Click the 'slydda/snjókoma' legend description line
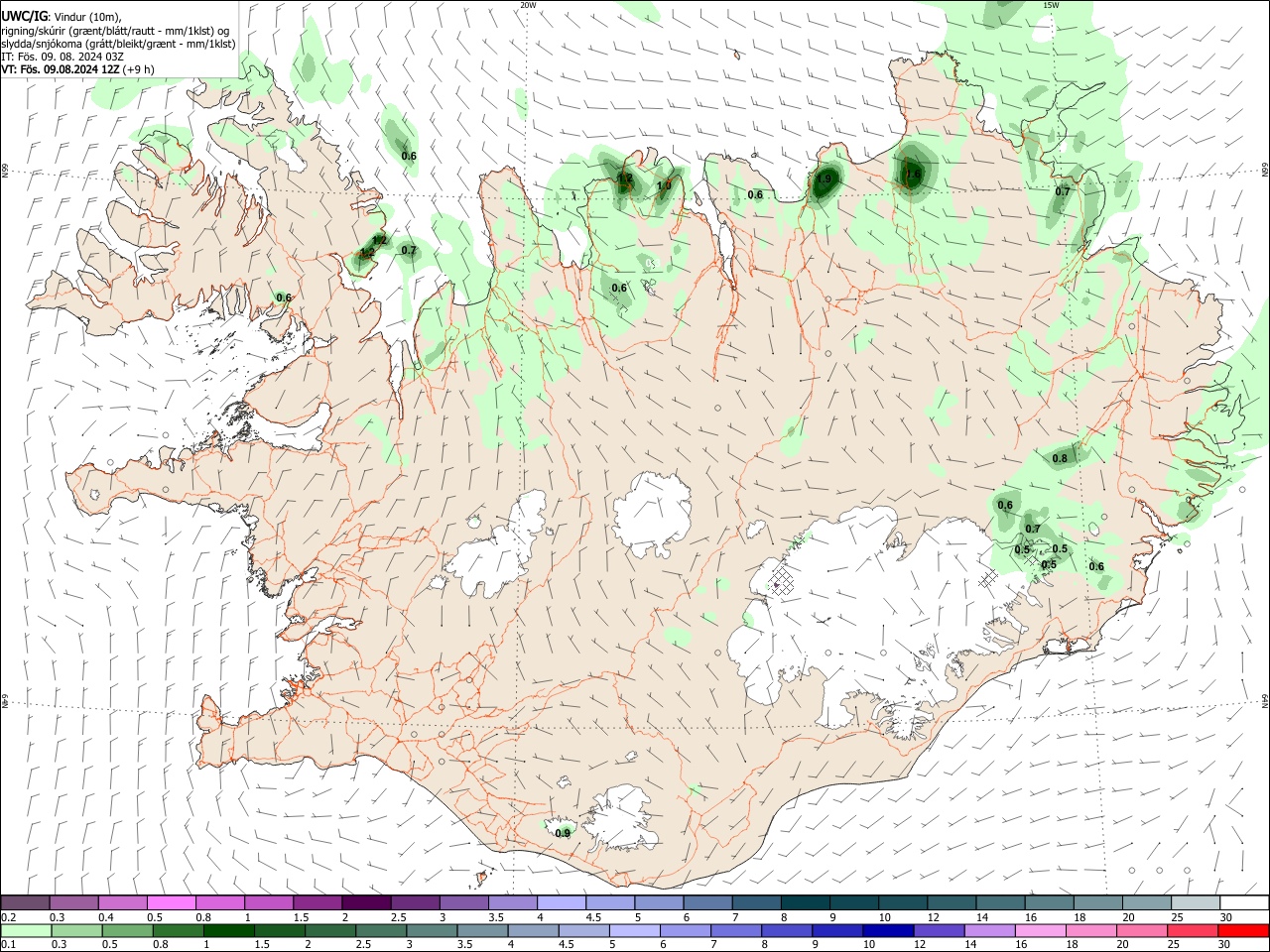The image size is (1270, 952). (118, 44)
